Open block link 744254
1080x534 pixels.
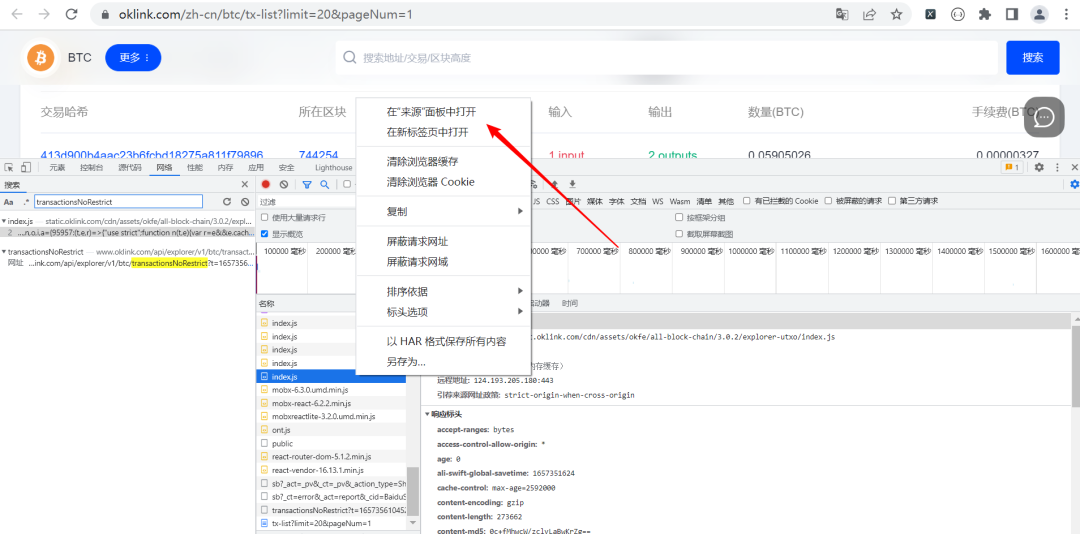318,156
